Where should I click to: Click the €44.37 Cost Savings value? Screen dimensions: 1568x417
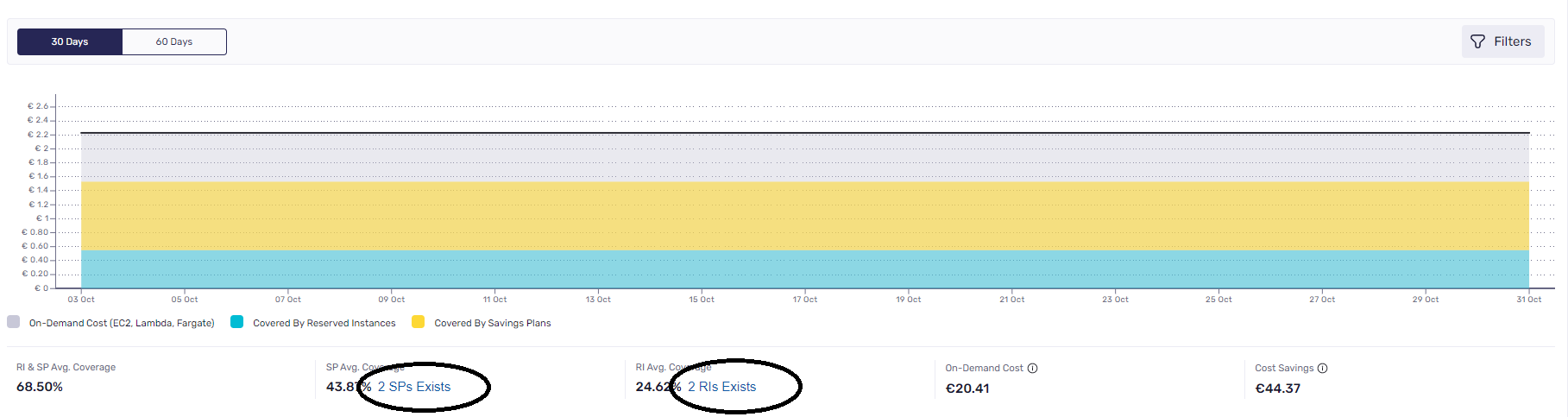1277,389
